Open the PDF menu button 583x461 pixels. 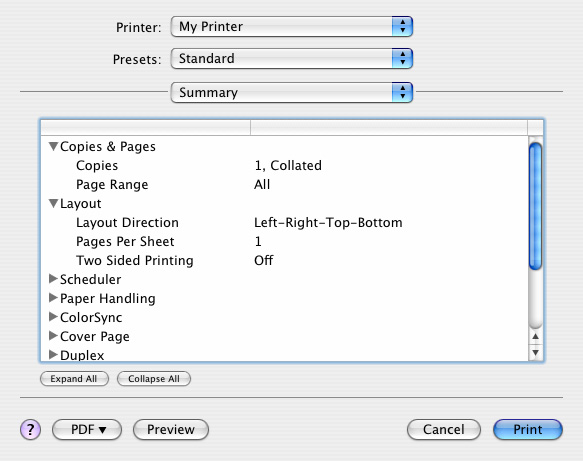(x=87, y=429)
